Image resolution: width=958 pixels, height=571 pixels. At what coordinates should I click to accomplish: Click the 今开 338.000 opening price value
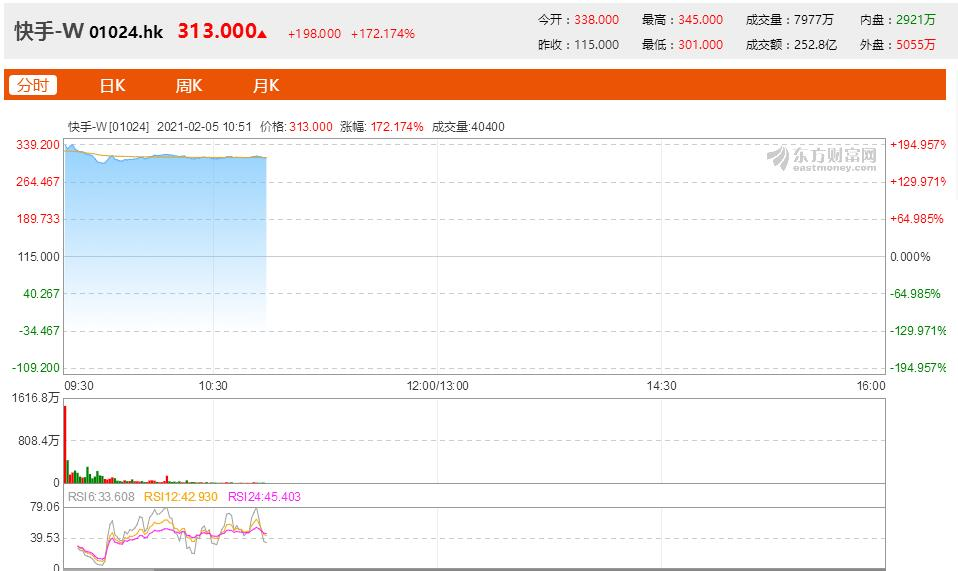tap(595, 20)
